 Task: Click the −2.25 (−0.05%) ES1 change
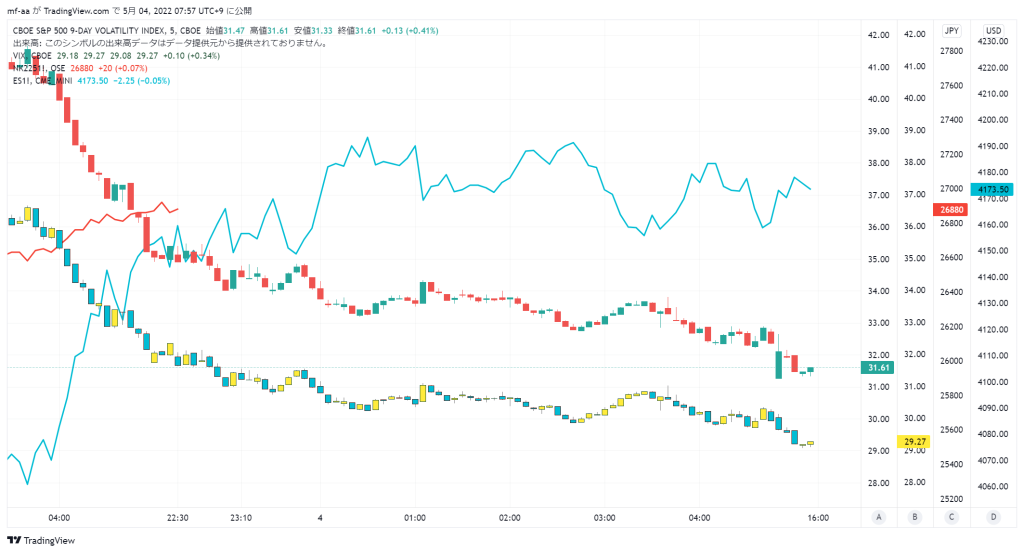click(x=142, y=81)
